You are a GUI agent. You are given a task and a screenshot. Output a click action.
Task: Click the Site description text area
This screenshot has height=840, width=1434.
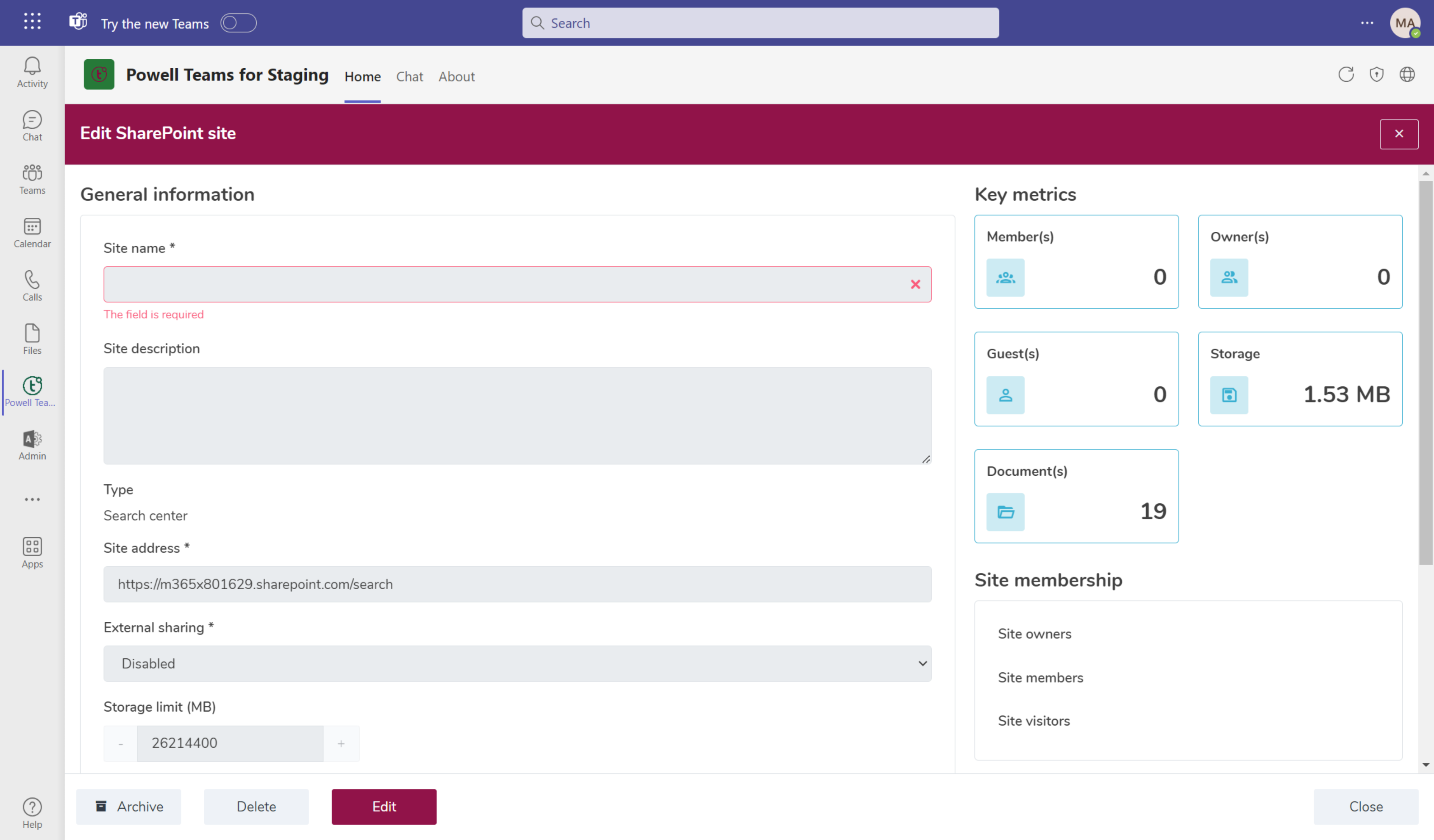coord(517,416)
